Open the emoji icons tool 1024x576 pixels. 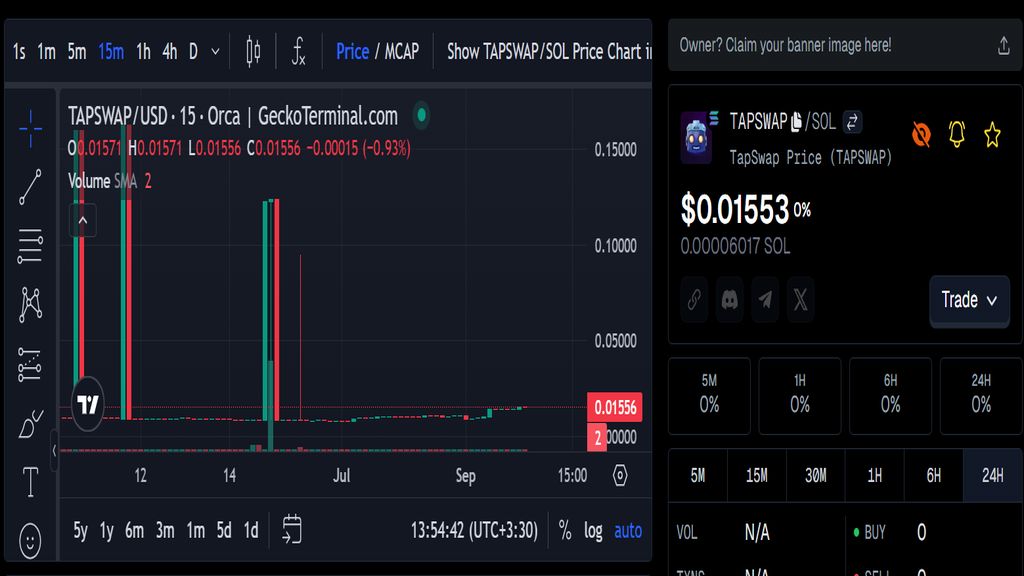[30, 541]
